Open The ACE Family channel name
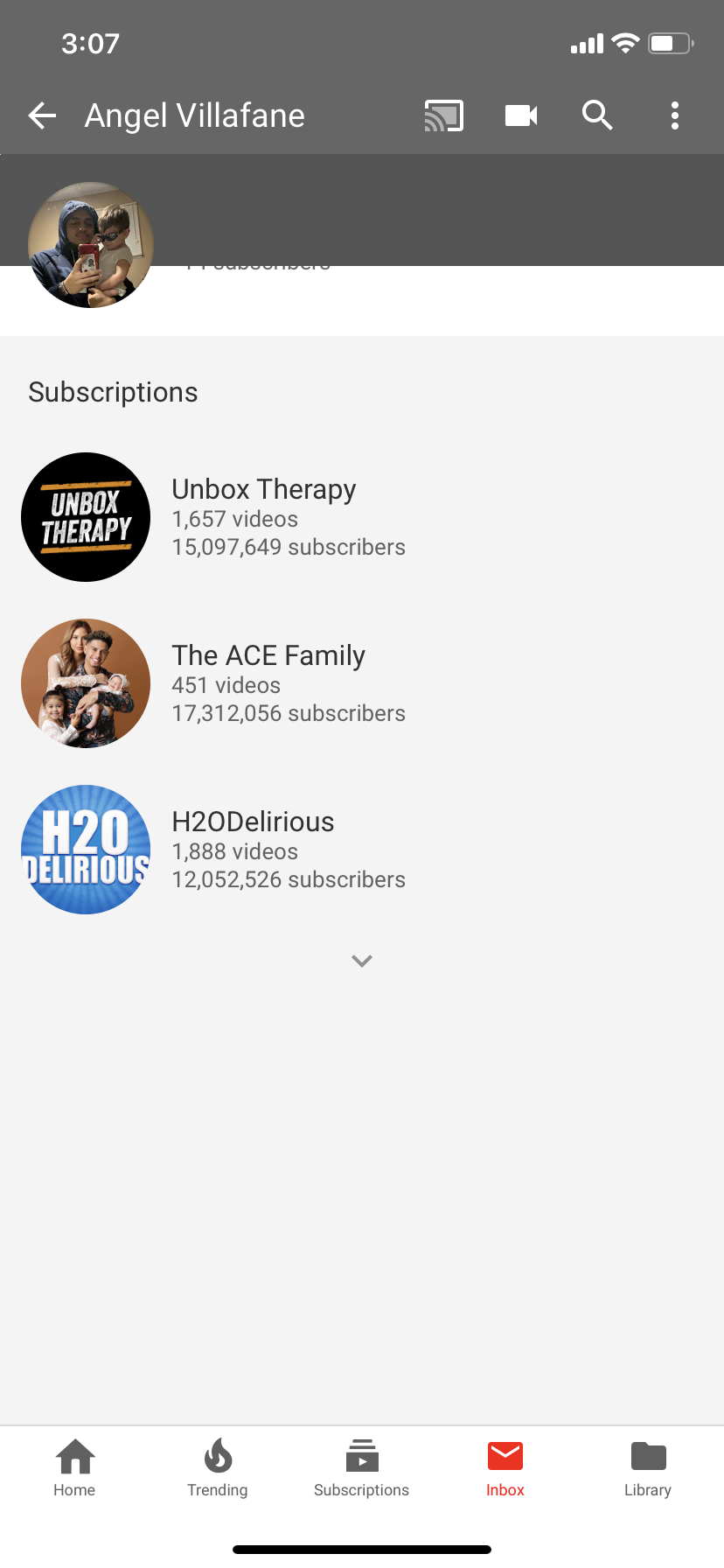The width and height of the screenshot is (724, 1568). point(268,655)
